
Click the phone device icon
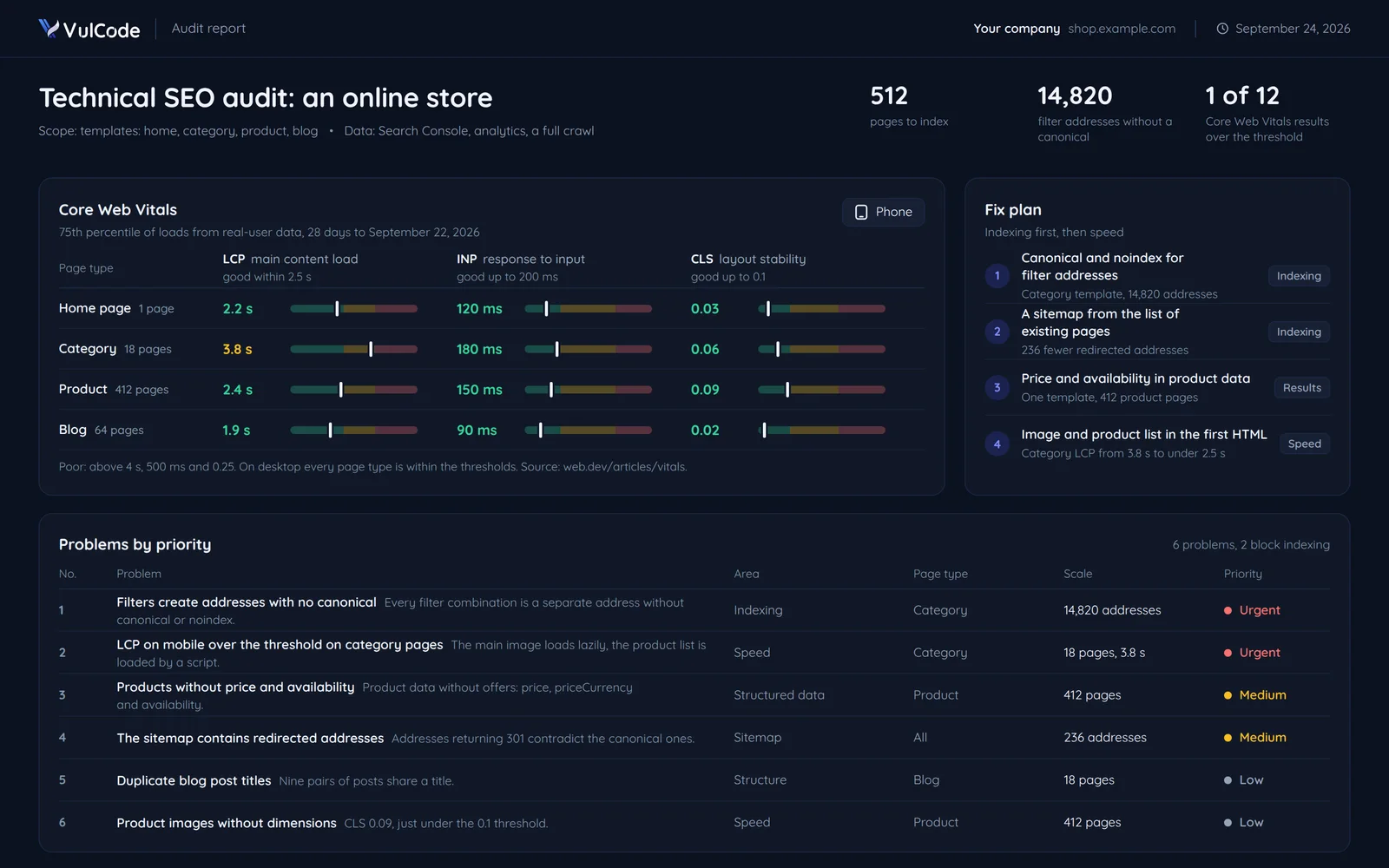click(861, 212)
